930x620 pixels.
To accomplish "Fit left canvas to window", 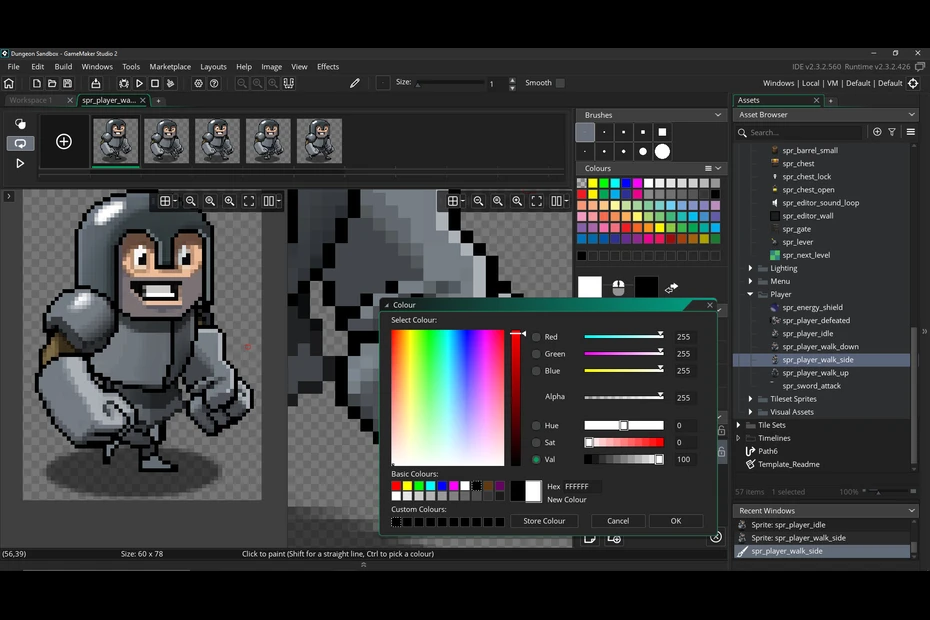I will pos(249,201).
